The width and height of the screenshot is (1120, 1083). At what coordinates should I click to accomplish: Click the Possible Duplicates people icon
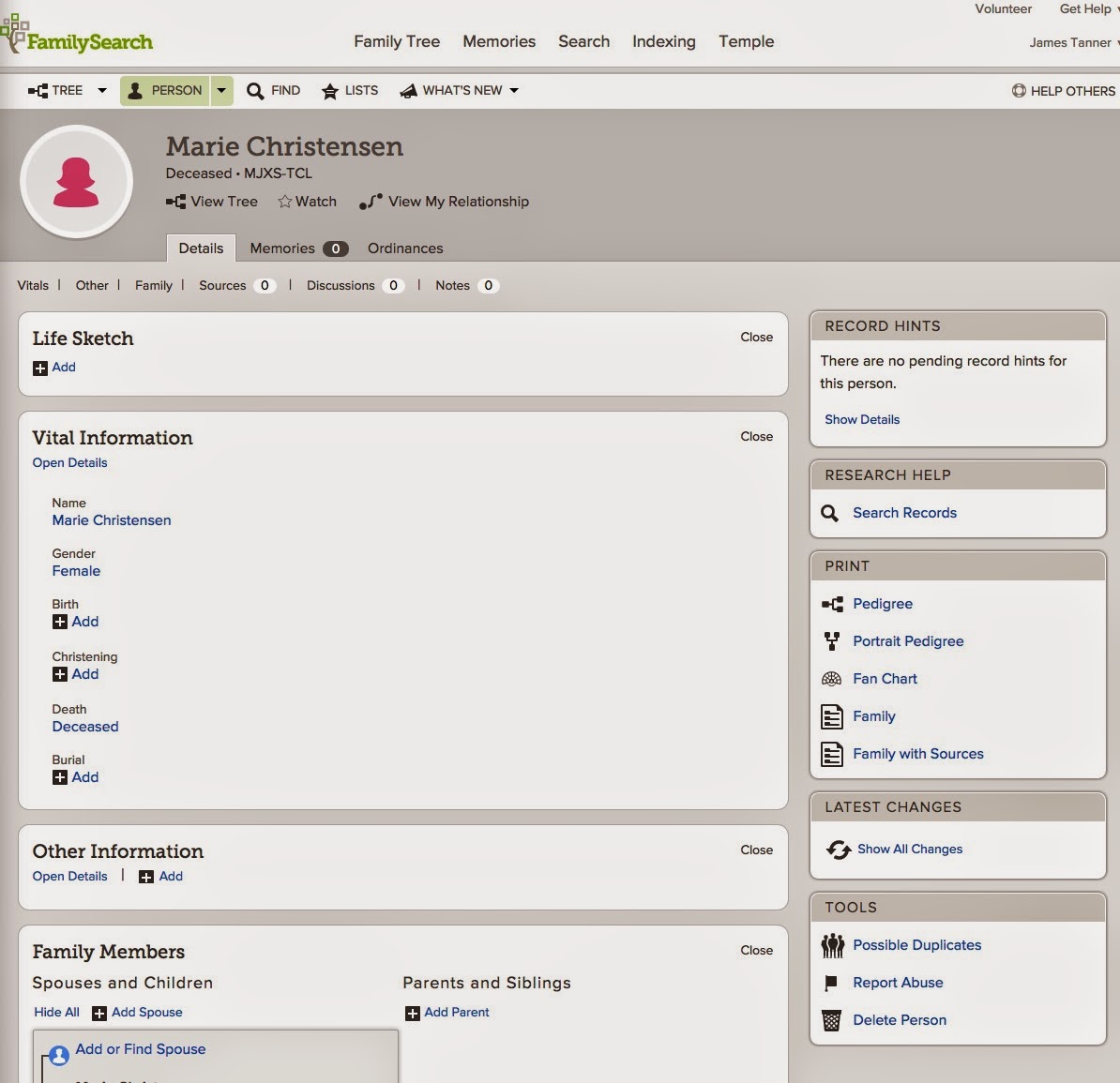point(832,945)
